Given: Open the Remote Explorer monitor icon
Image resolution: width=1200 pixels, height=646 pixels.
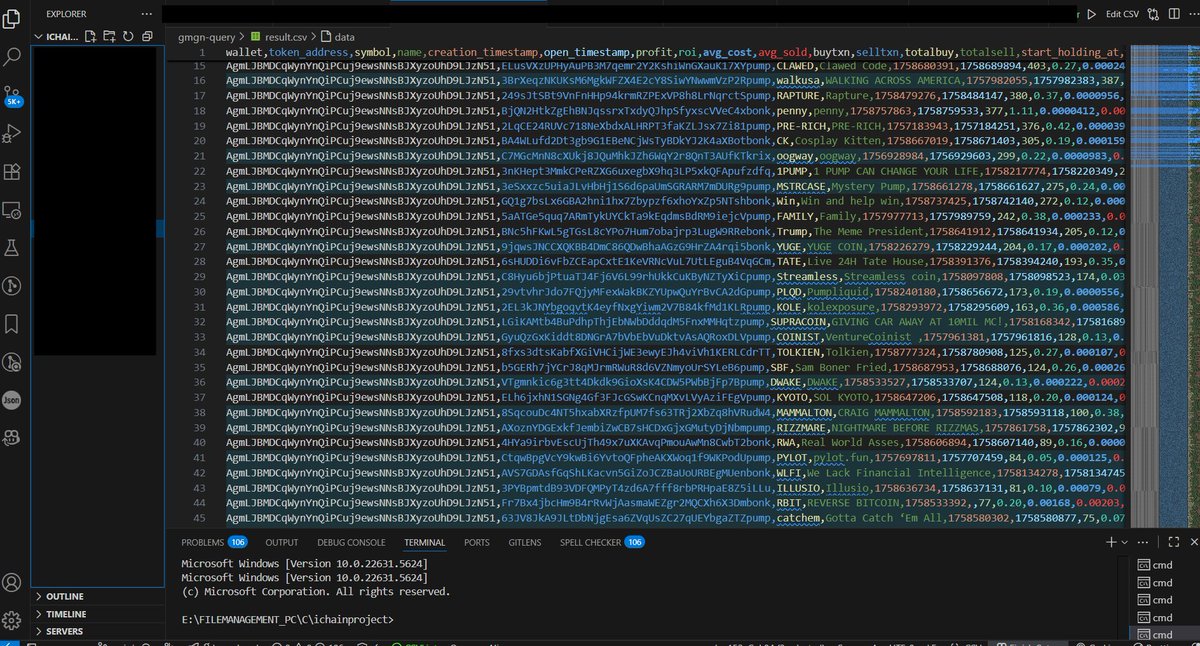Looking at the screenshot, I should point(12,210).
